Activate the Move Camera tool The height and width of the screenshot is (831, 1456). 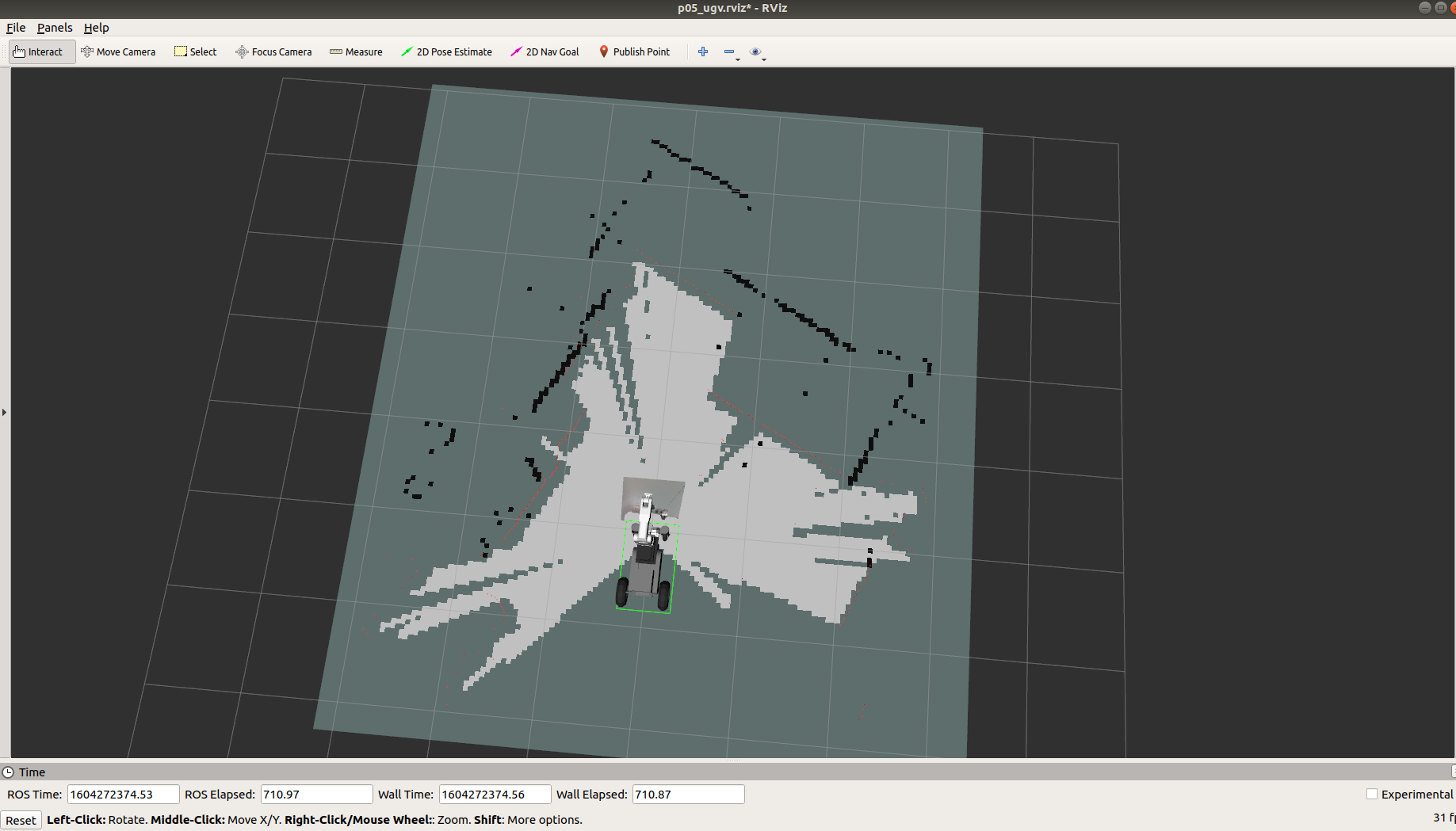coord(118,52)
